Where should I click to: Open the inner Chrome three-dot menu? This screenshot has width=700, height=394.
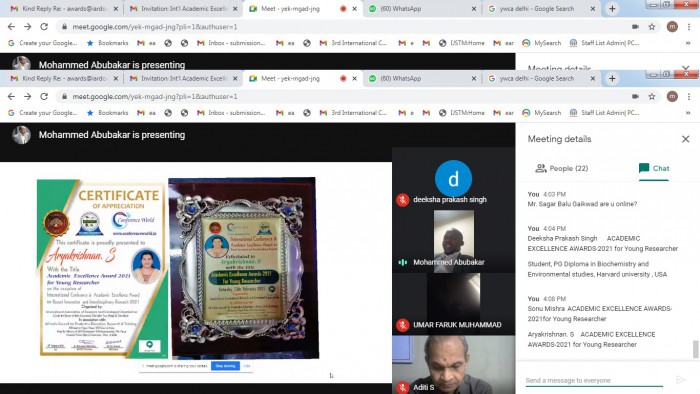click(x=689, y=96)
